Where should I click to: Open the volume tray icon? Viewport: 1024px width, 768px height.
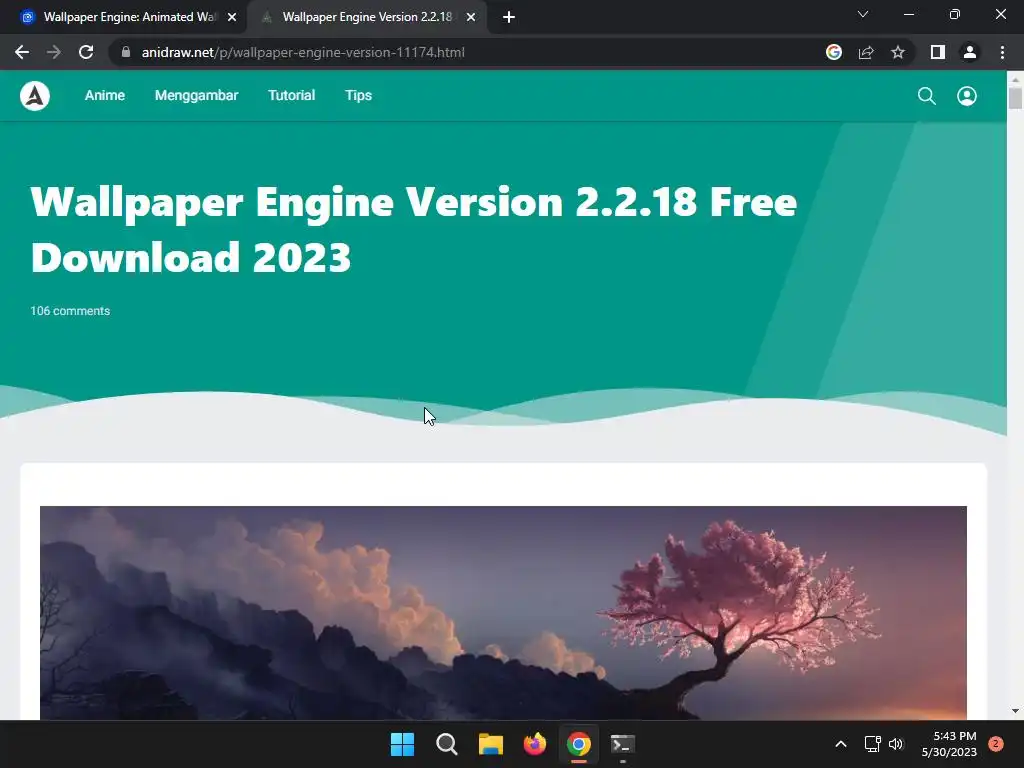point(896,744)
